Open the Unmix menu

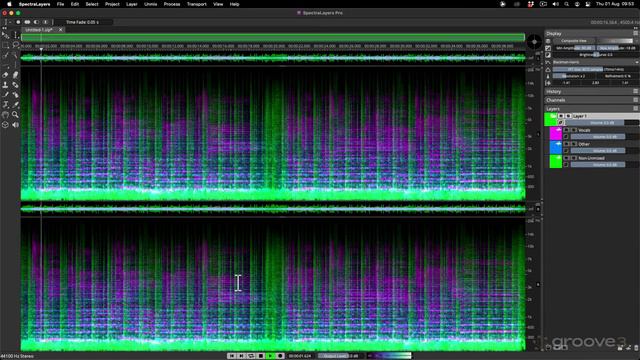[151, 4]
